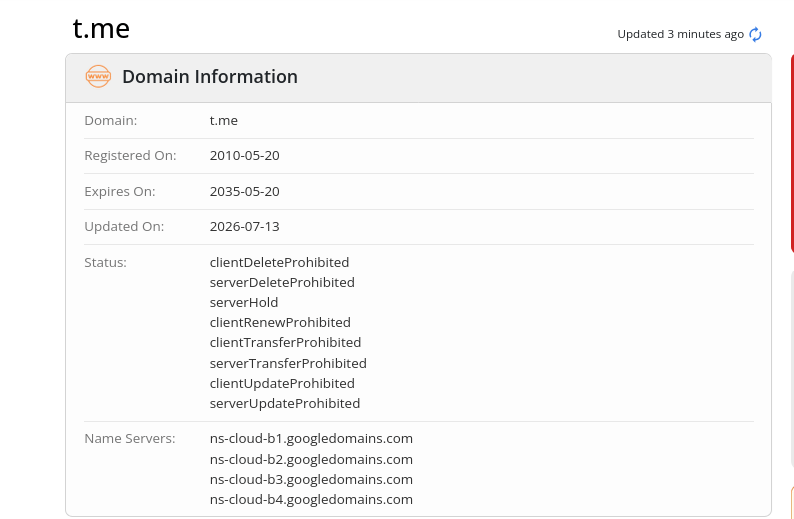Click the t.me page title
The height and width of the screenshot is (519, 794).
tap(101, 28)
